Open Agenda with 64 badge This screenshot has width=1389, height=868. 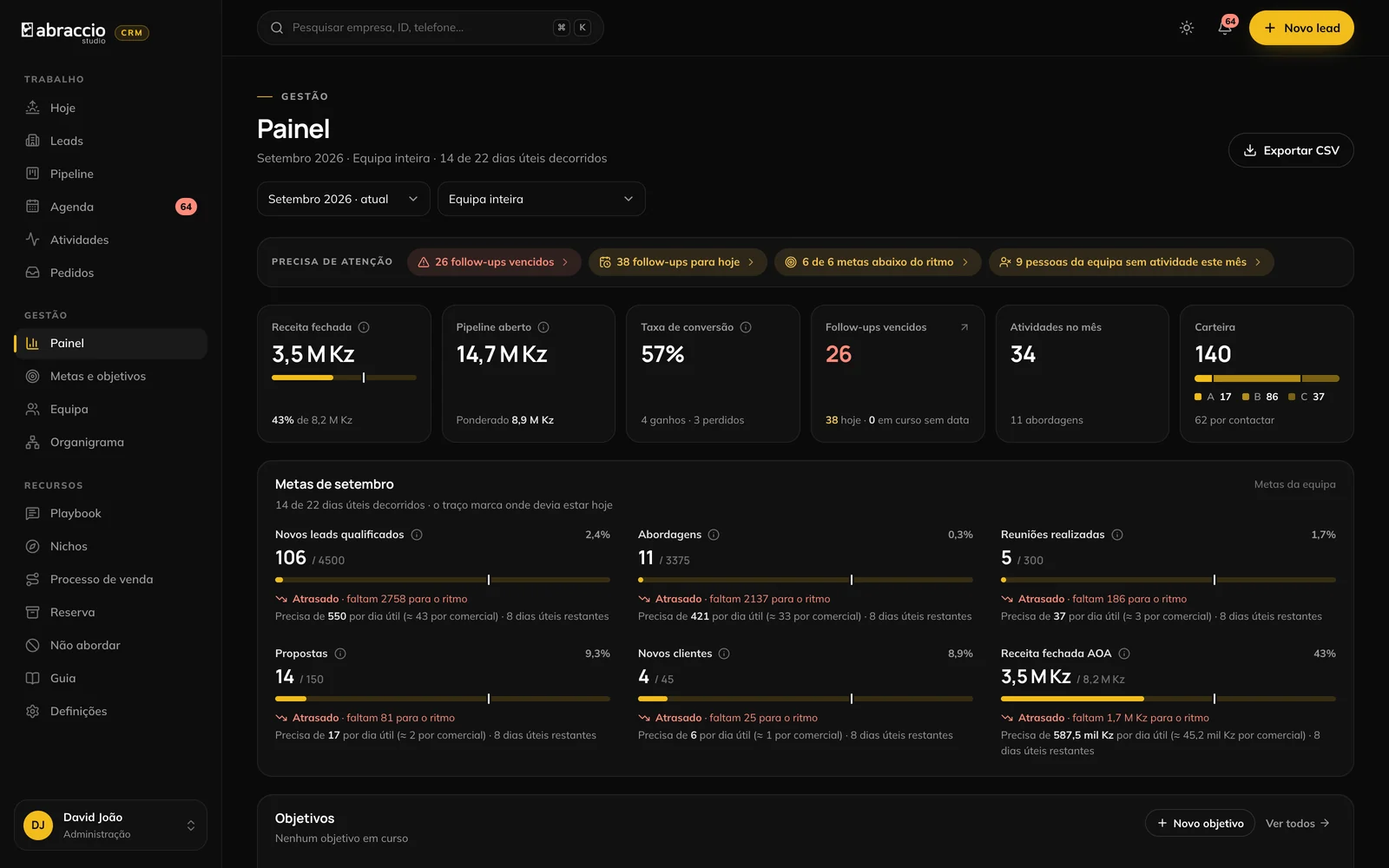tap(111, 207)
